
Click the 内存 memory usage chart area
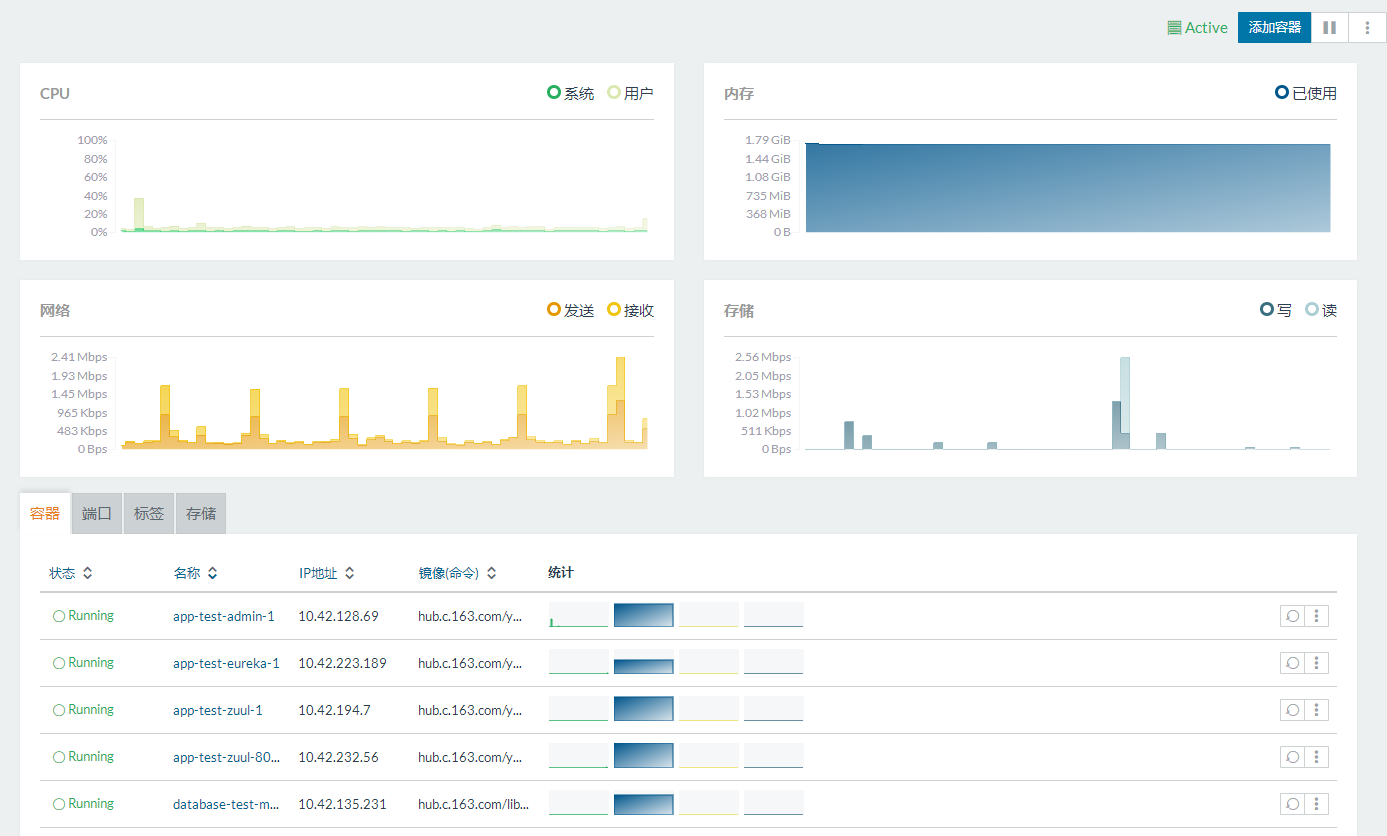1068,188
